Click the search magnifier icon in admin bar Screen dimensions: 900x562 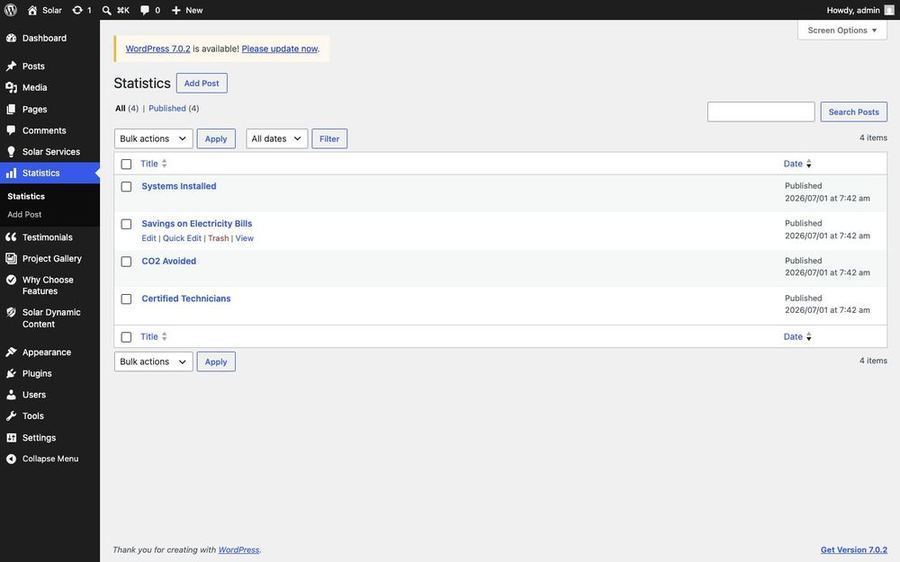pyautogui.click(x=107, y=10)
